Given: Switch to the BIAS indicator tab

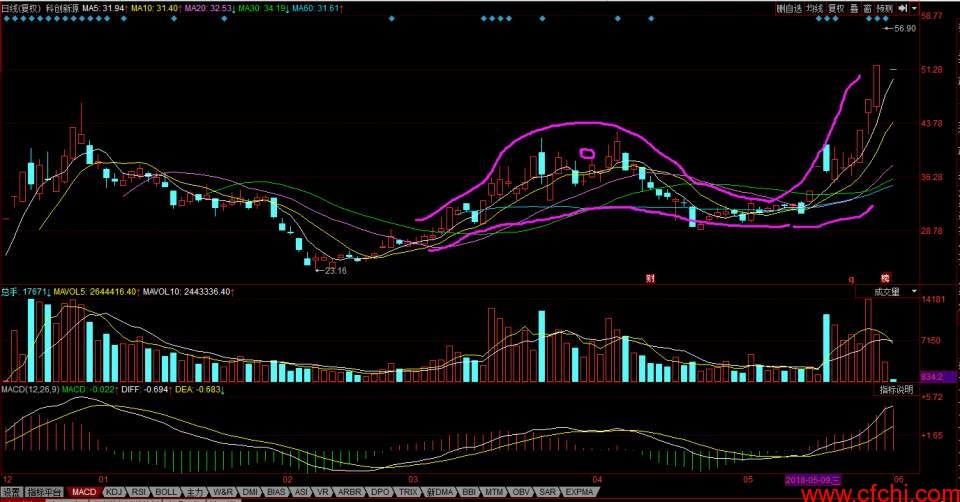Looking at the screenshot, I should coord(276,492).
